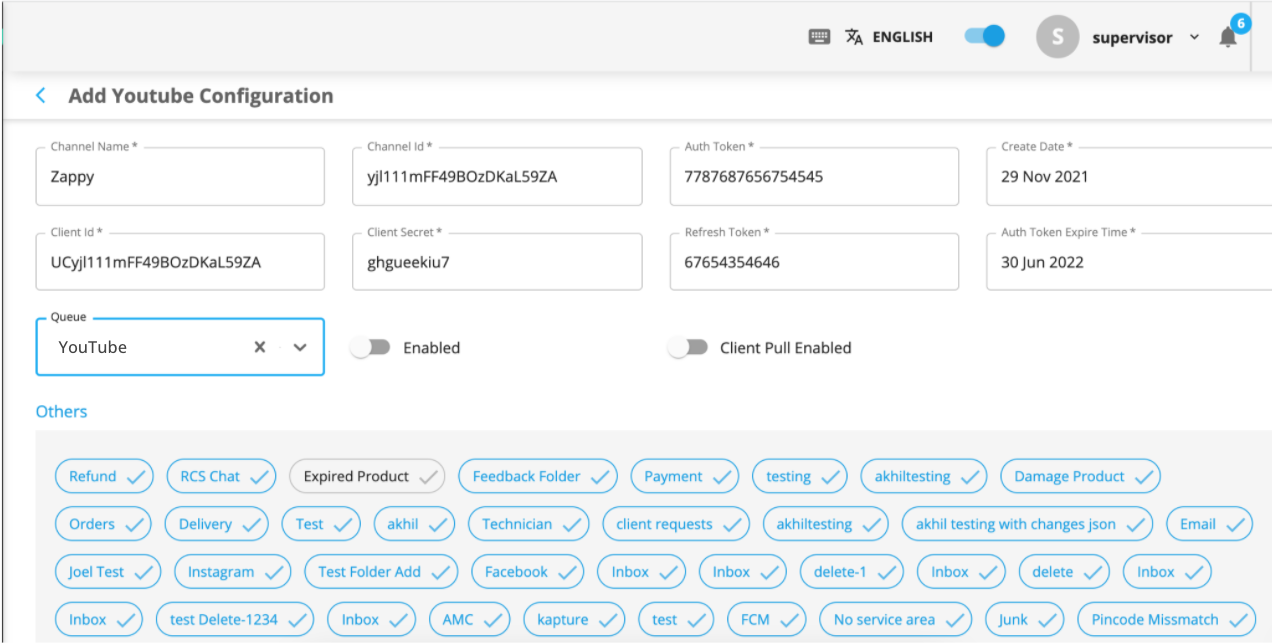Toggle the Refund folder chip
Image resolution: width=1272 pixels, height=644 pixels.
[x=105, y=476]
